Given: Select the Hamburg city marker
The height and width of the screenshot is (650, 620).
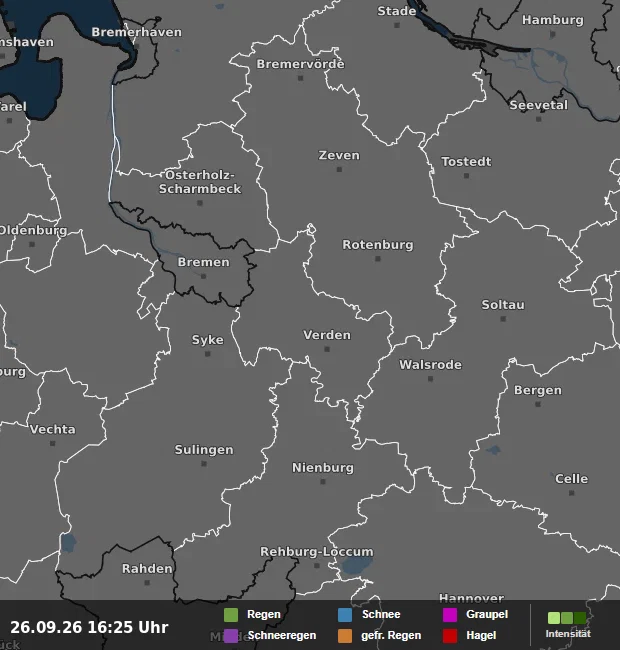Looking at the screenshot, I should 552,34.
